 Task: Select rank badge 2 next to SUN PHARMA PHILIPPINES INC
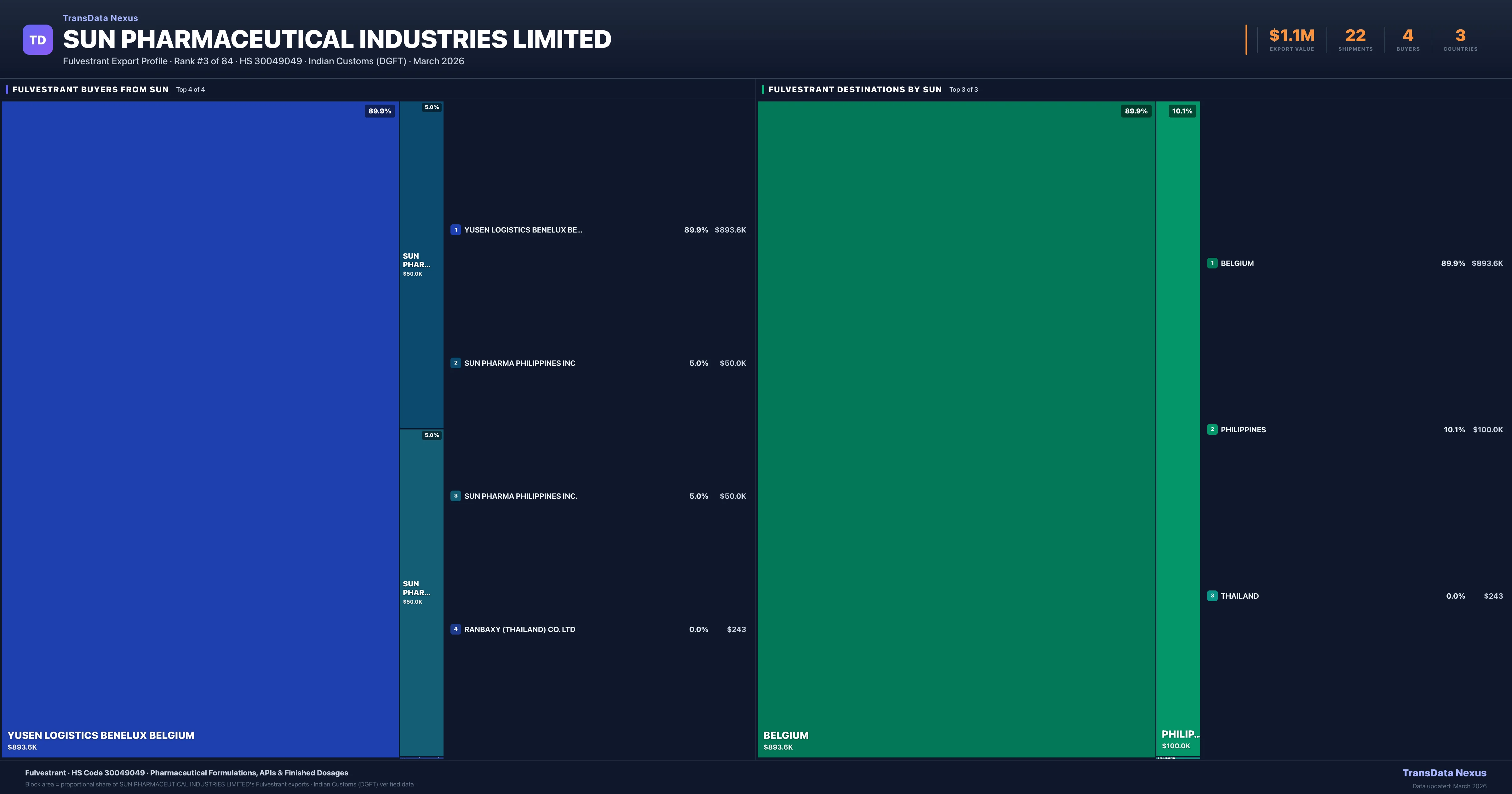coord(456,363)
